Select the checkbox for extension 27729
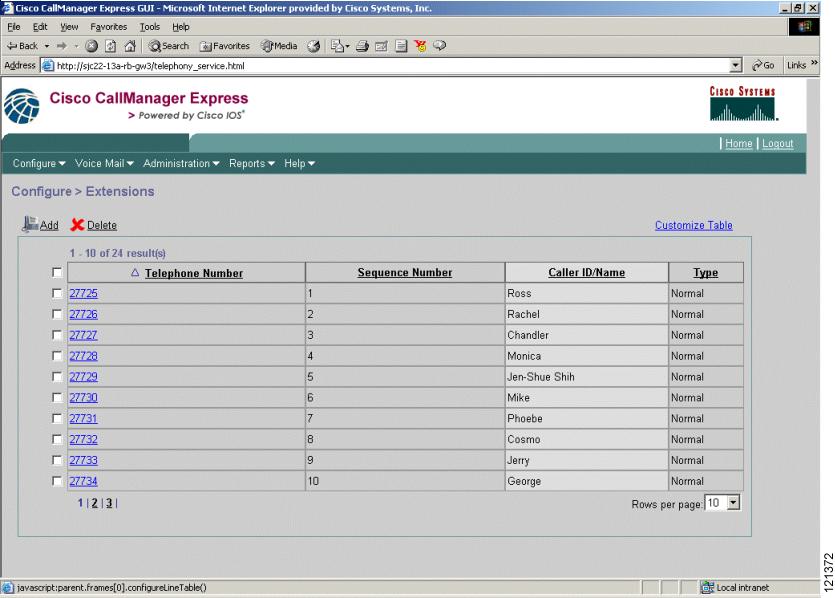 [57, 376]
